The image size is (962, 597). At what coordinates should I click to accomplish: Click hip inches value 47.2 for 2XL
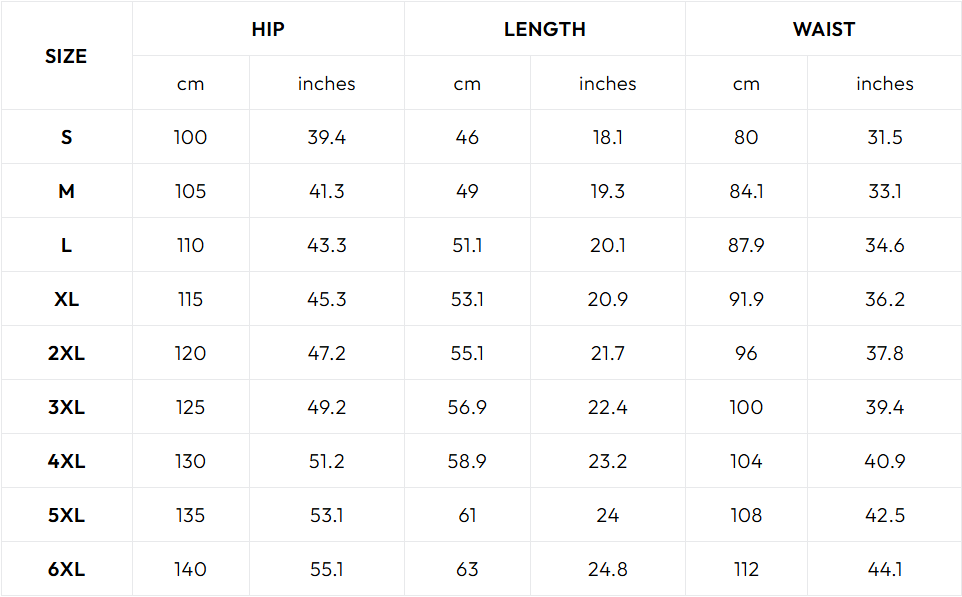point(326,353)
